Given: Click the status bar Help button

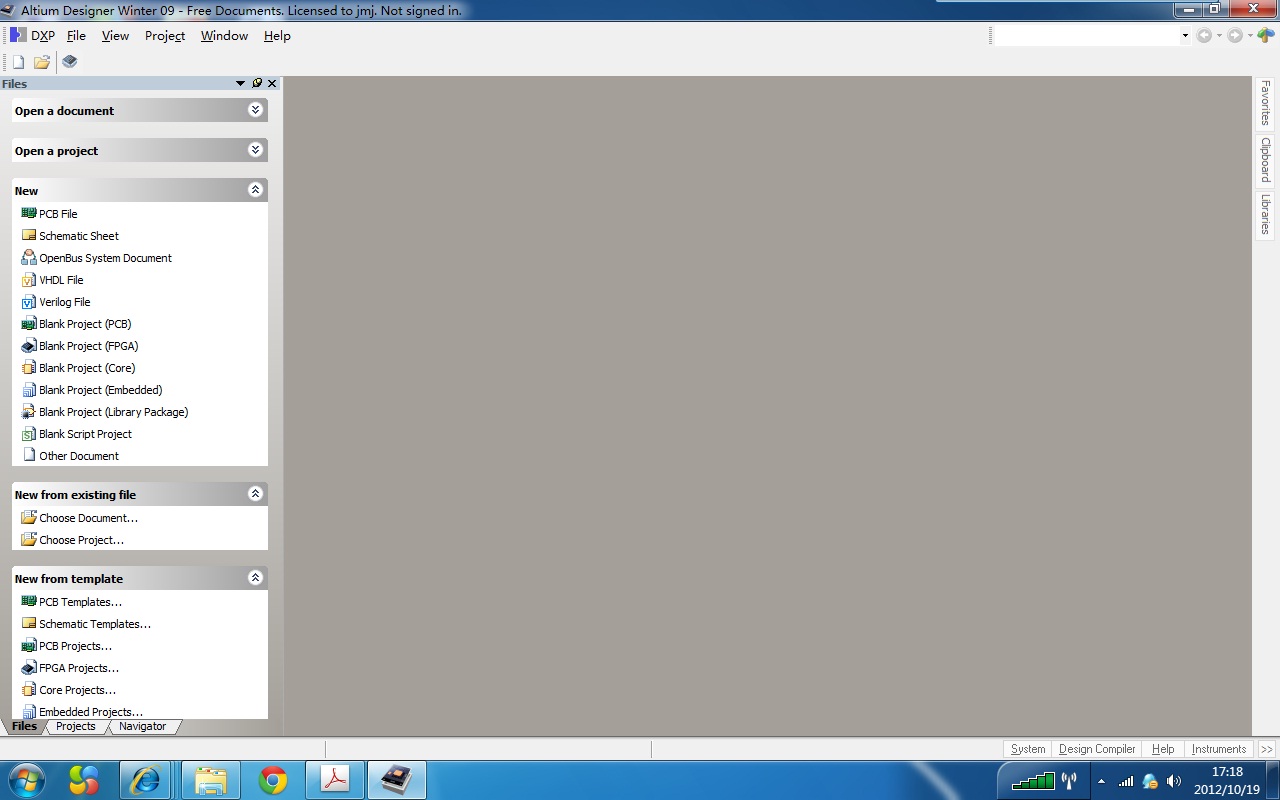Looking at the screenshot, I should pos(1163,749).
